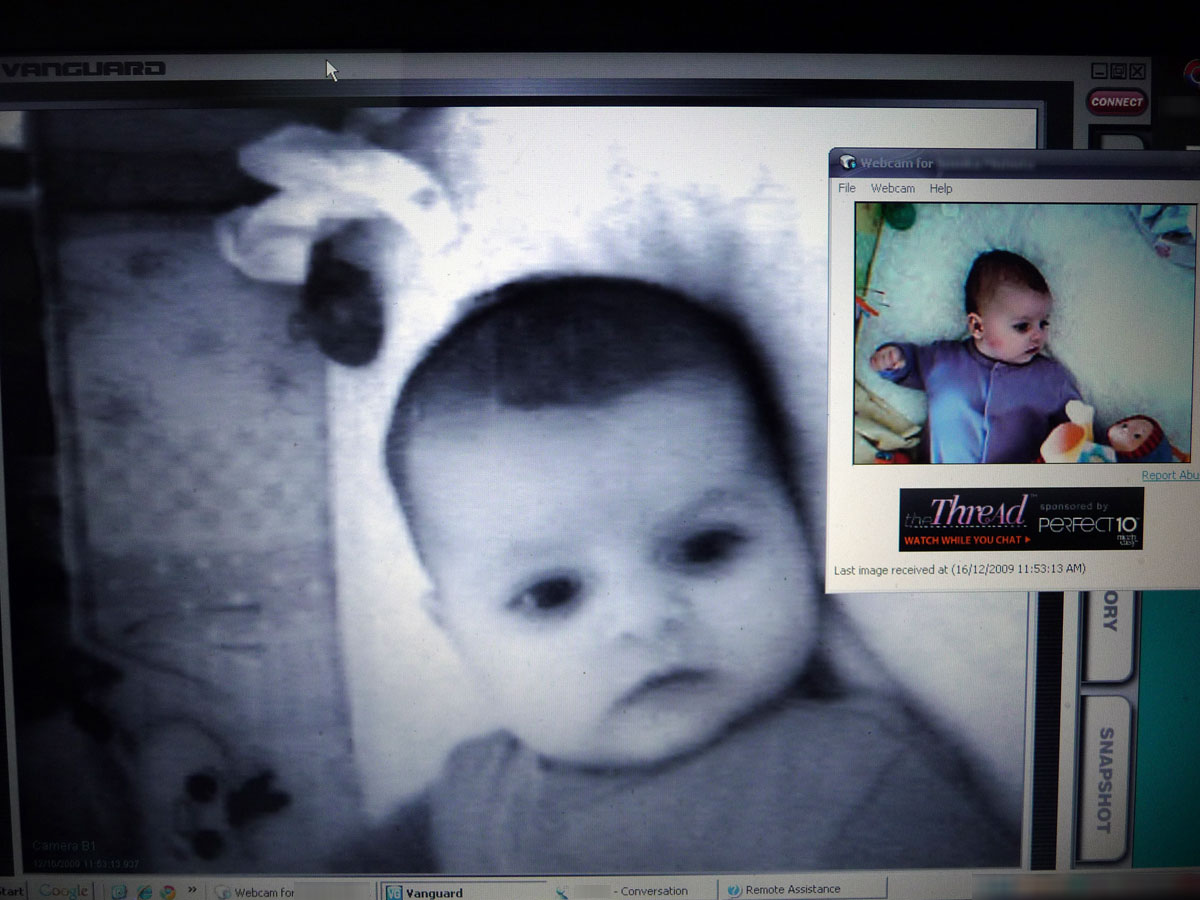This screenshot has height=900, width=1200.
Task: Click the Report Abuse link
Action: coord(1171,475)
